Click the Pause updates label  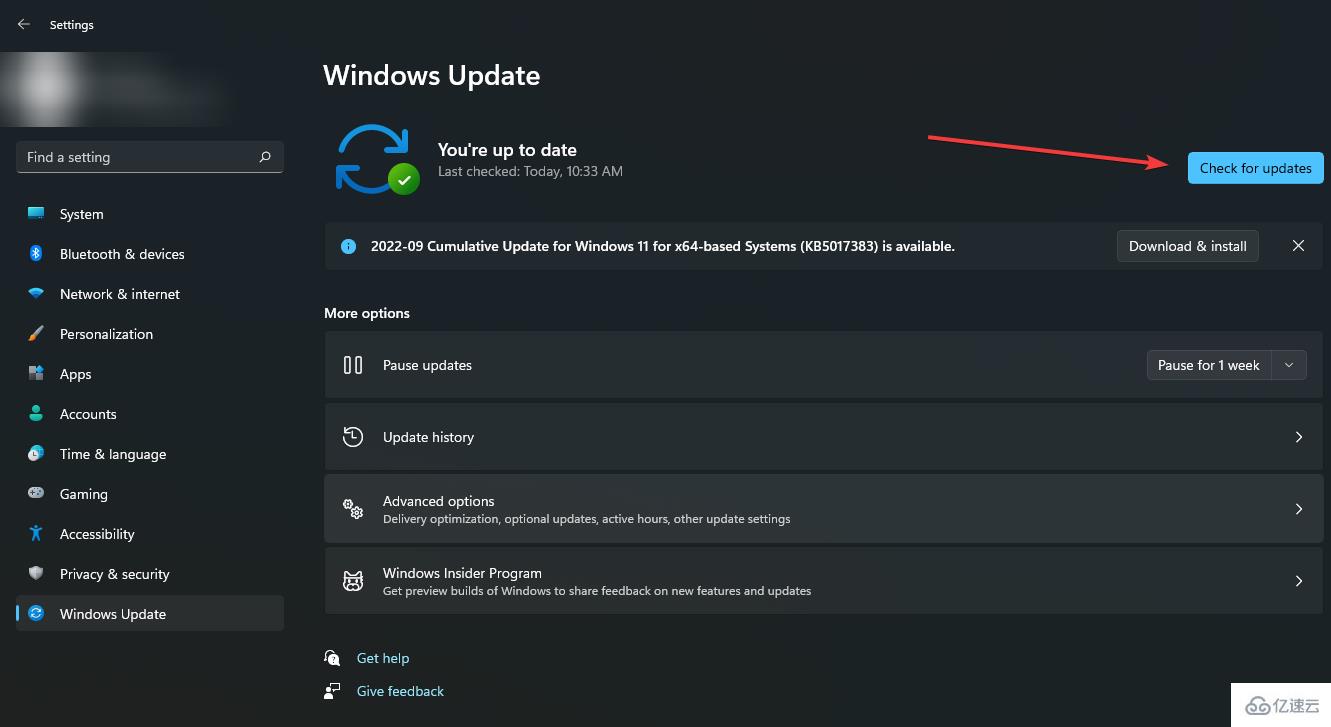coord(427,365)
